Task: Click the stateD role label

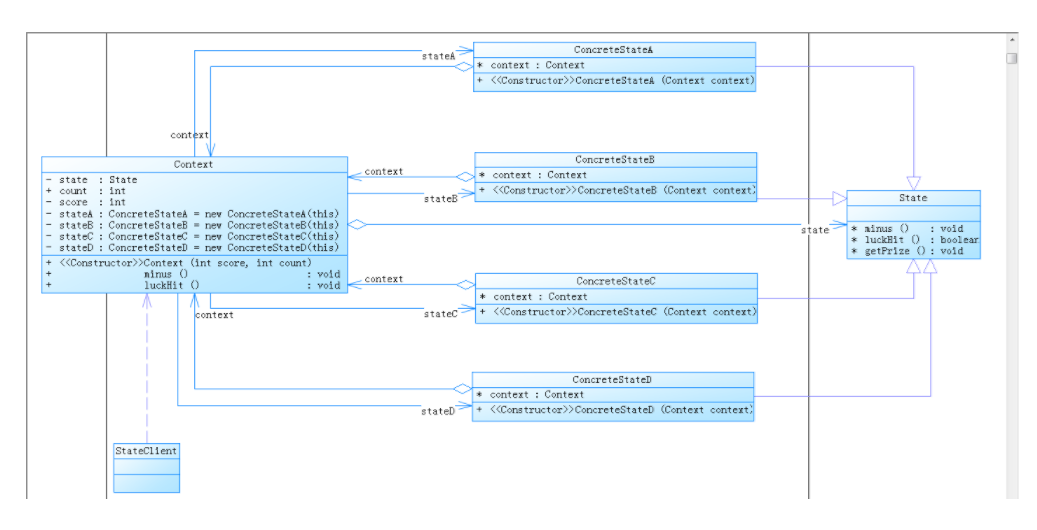Action: coord(438,412)
